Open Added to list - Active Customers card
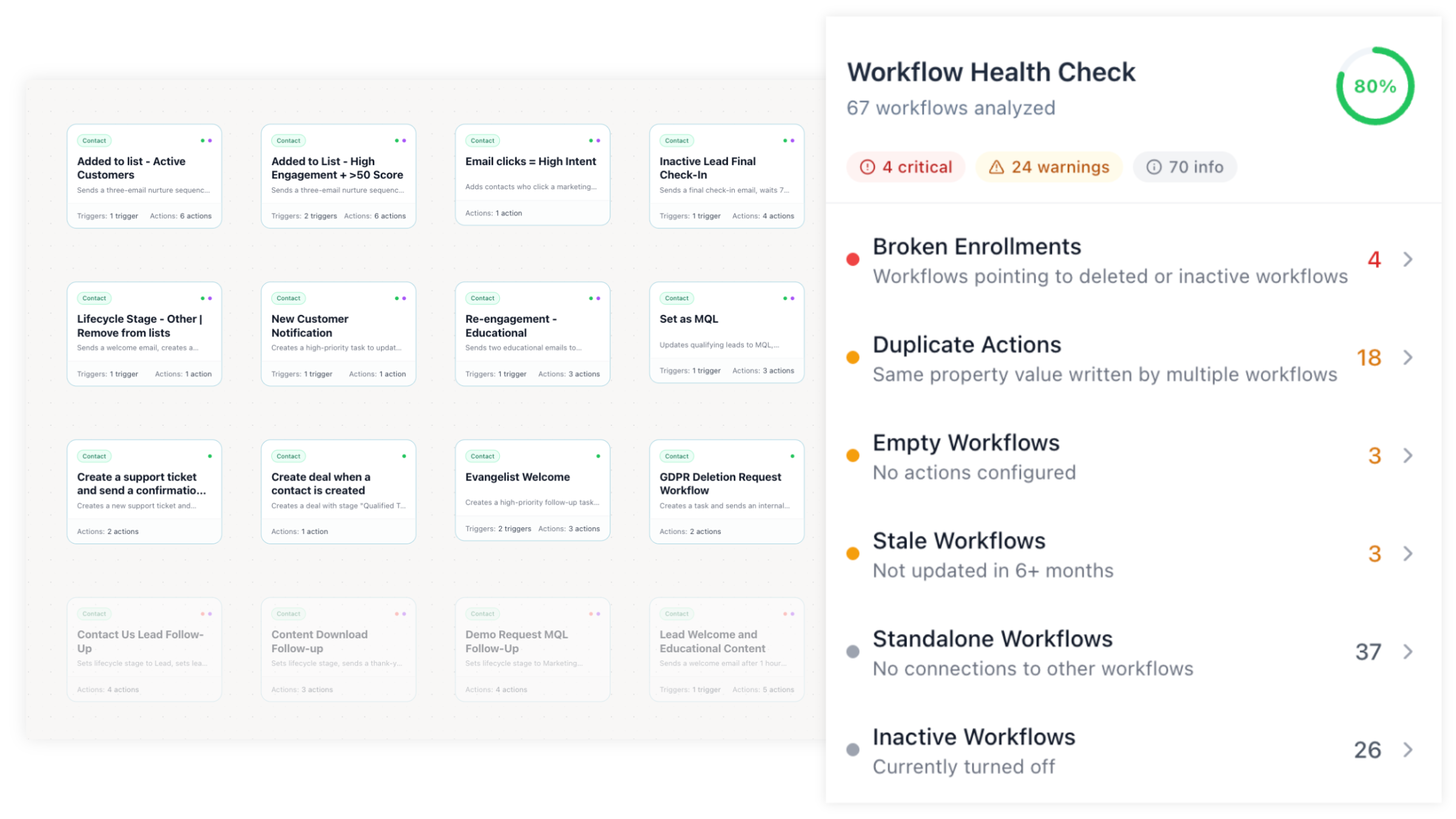Viewport: 1456px width, 819px height. point(144,176)
